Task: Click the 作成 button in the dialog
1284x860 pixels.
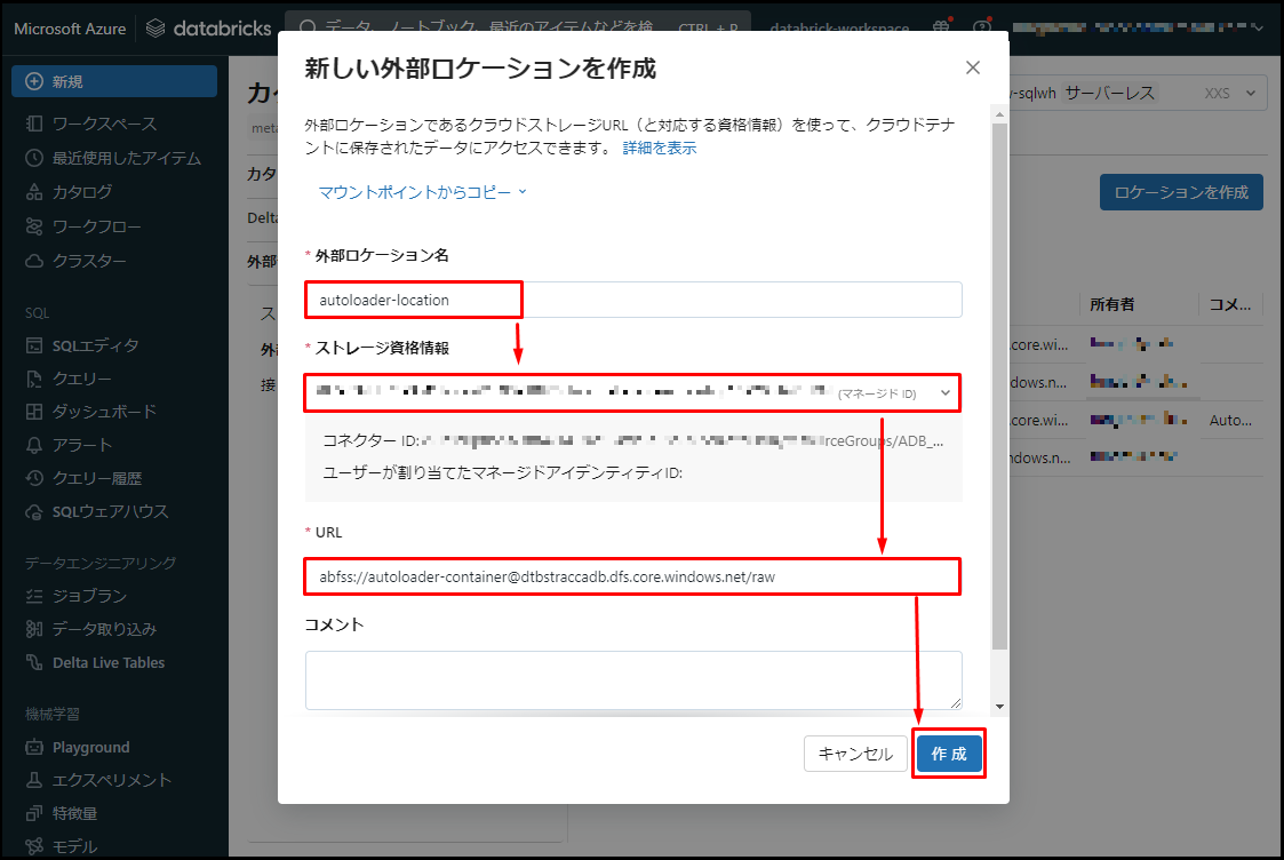Action: tap(949, 754)
